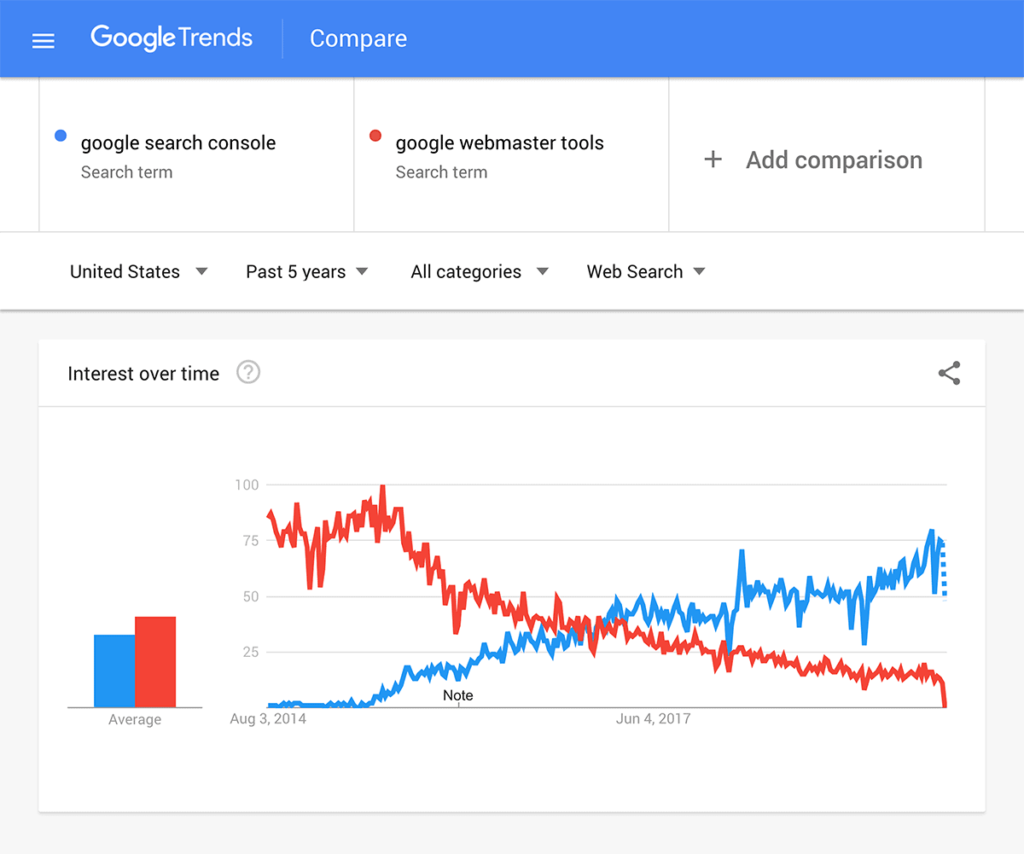Click the red dot for google webmaster tools
Image resolution: width=1024 pixels, height=854 pixels.
coord(375,134)
